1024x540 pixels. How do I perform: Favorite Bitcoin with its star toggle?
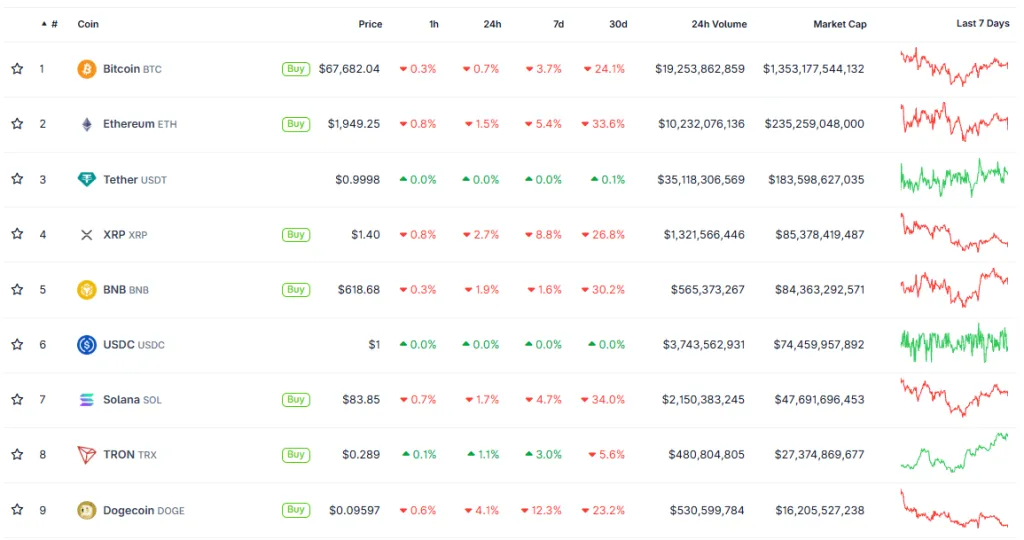17,69
